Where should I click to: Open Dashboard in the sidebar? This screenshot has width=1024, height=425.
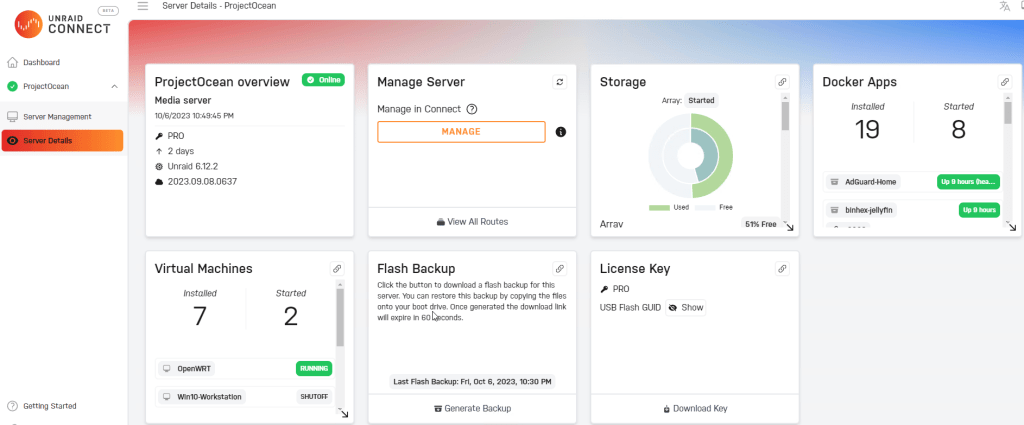(x=41, y=62)
